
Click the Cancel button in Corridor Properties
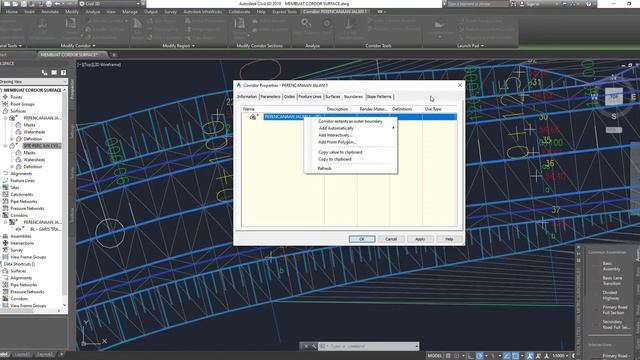[x=391, y=239]
